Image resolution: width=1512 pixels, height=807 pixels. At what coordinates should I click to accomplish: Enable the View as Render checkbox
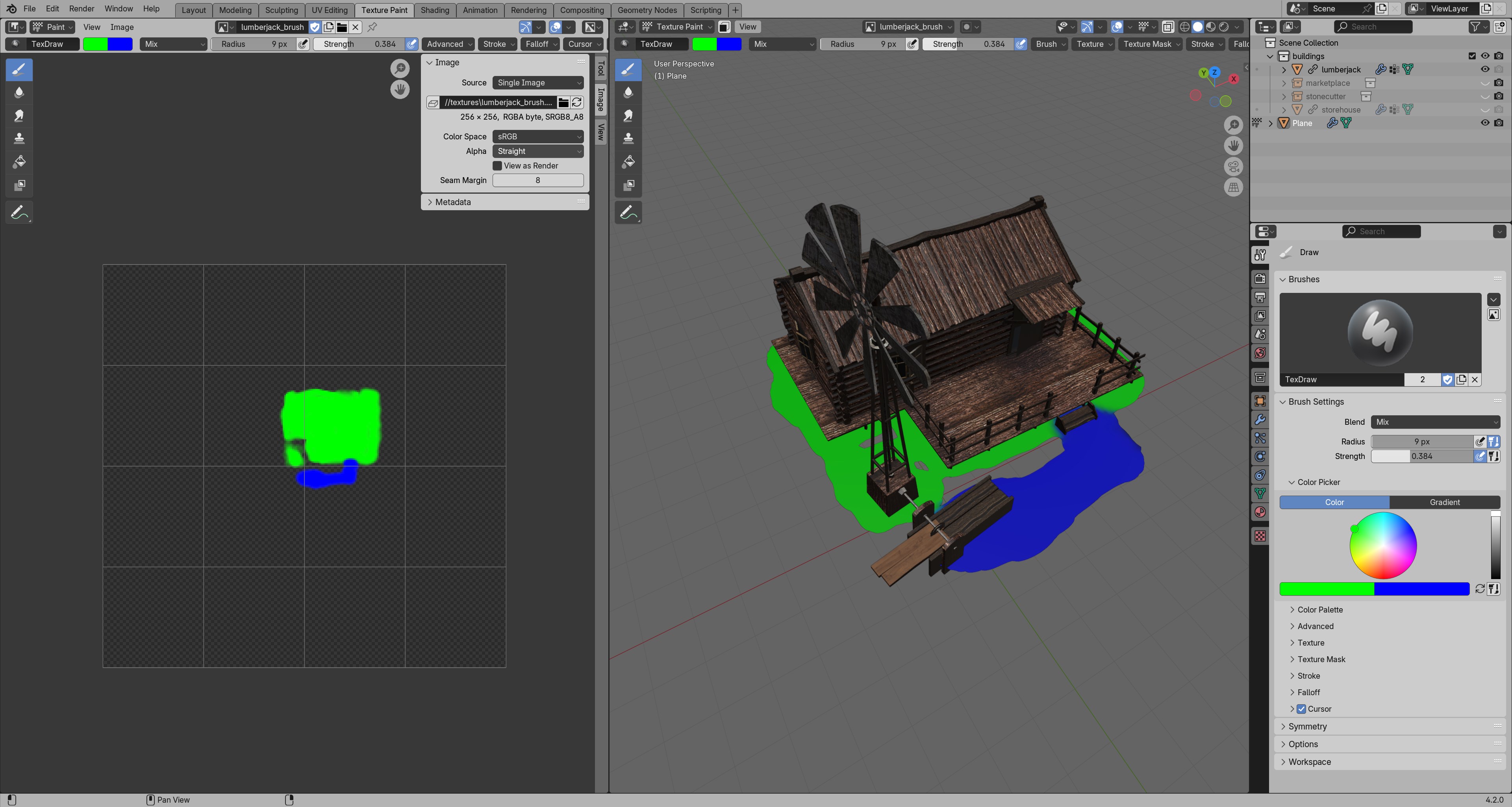pos(497,165)
